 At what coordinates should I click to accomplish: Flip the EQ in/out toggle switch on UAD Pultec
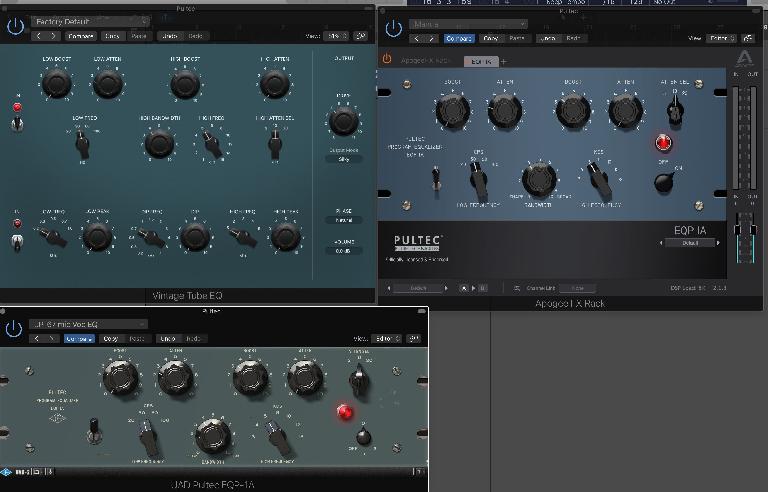(94, 430)
